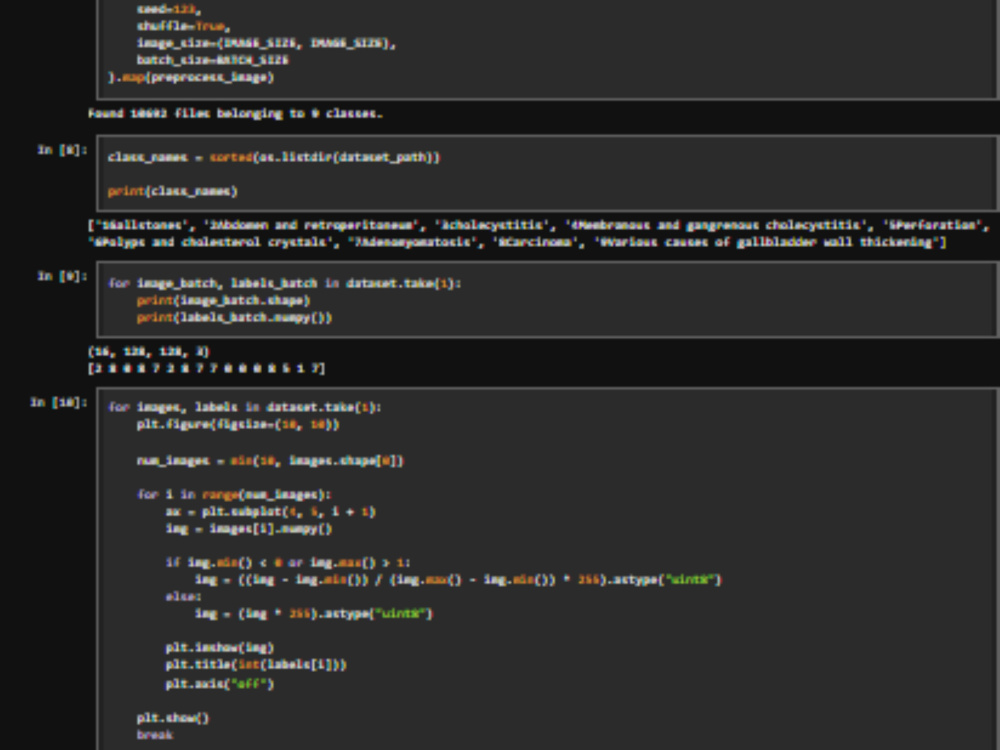
Task: Click the plt.show() line
Action: tap(172, 718)
